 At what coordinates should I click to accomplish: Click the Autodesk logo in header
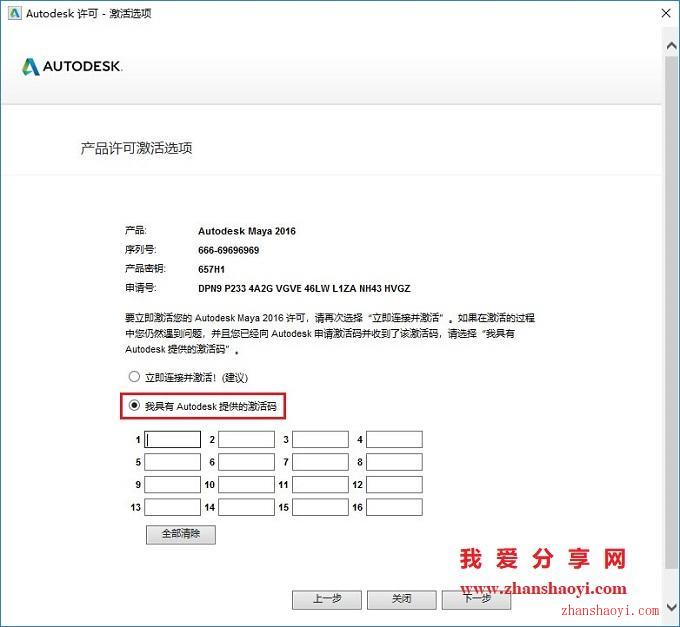point(72,66)
